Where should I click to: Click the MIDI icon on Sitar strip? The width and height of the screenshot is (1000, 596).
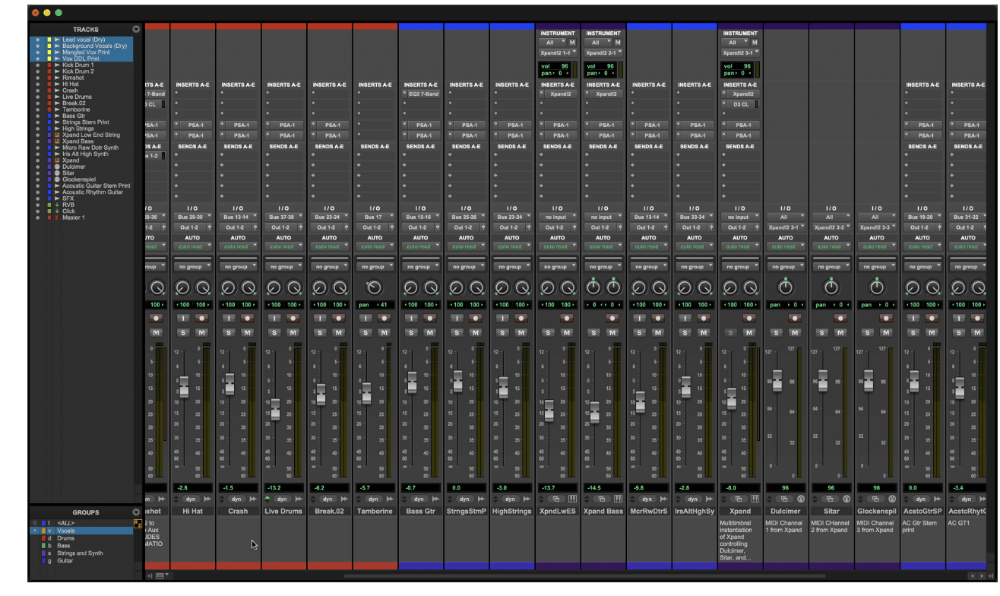[846, 498]
